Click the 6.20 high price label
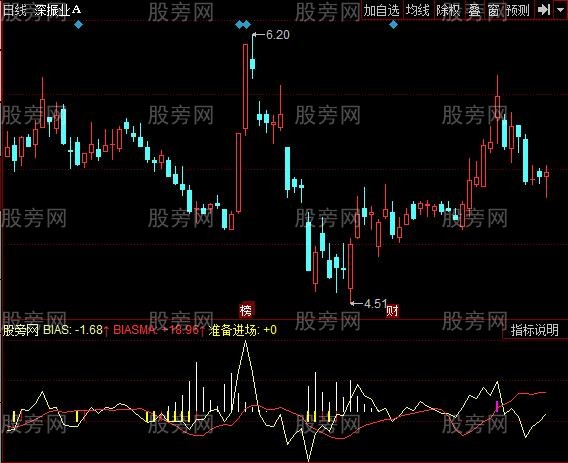This screenshot has width=568, height=463. coord(278,35)
